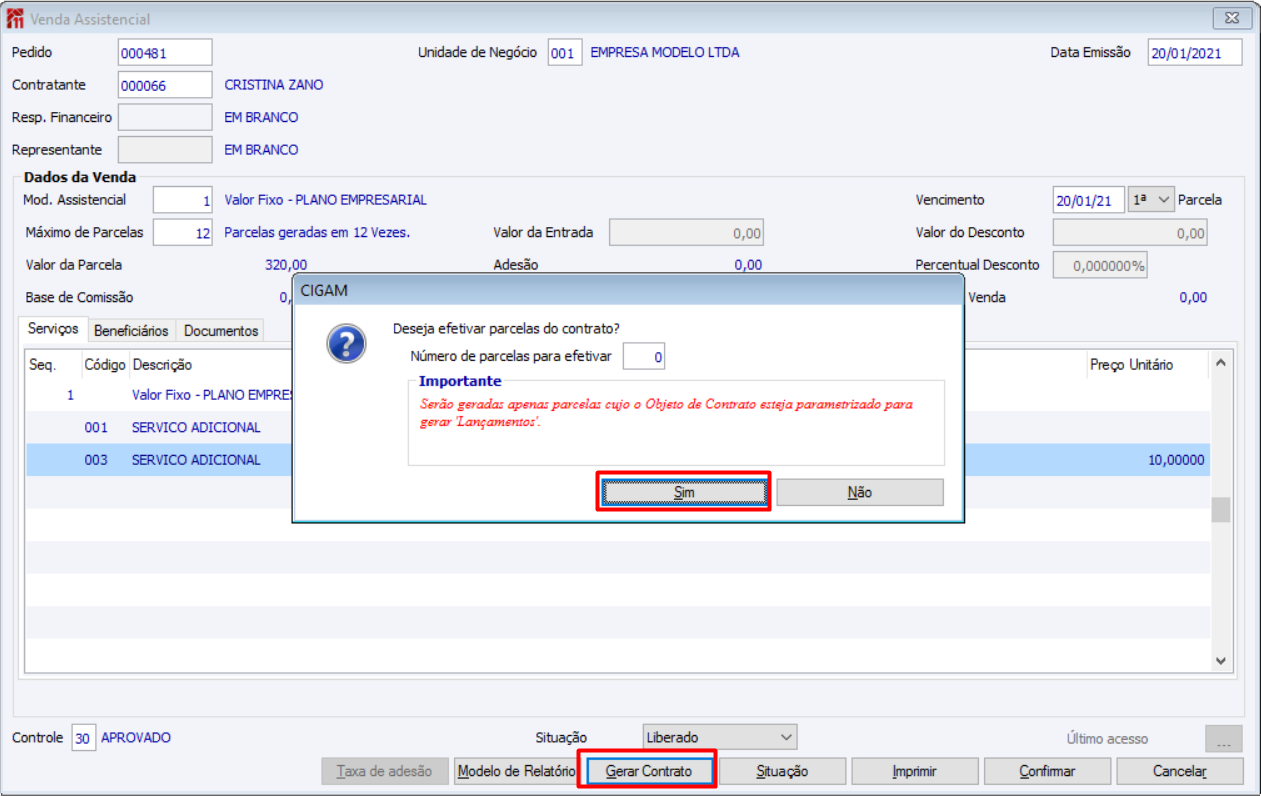Click the Representante input field
1261x796 pixels.
[165, 150]
